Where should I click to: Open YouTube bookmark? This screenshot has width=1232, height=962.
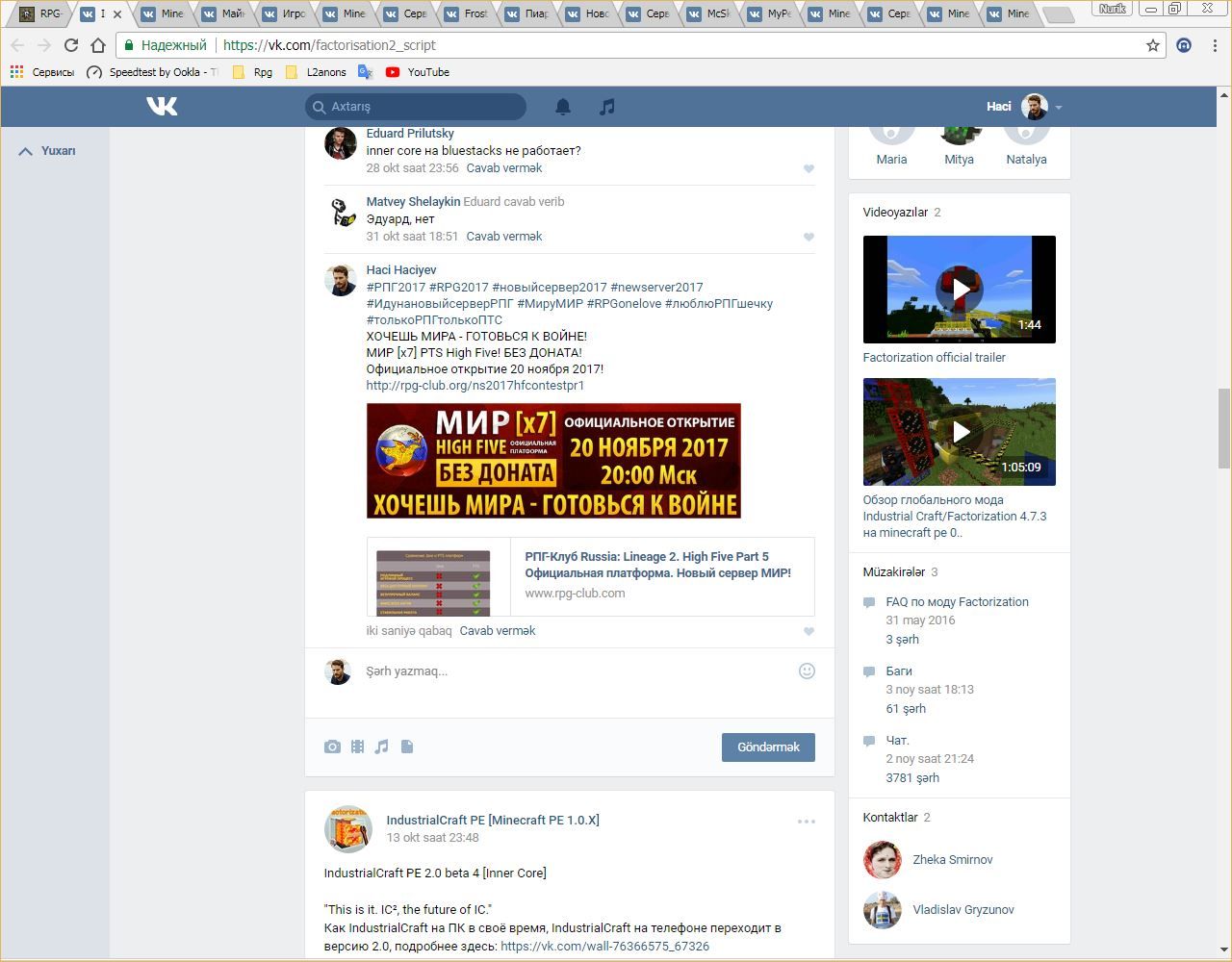pyautogui.click(x=418, y=72)
